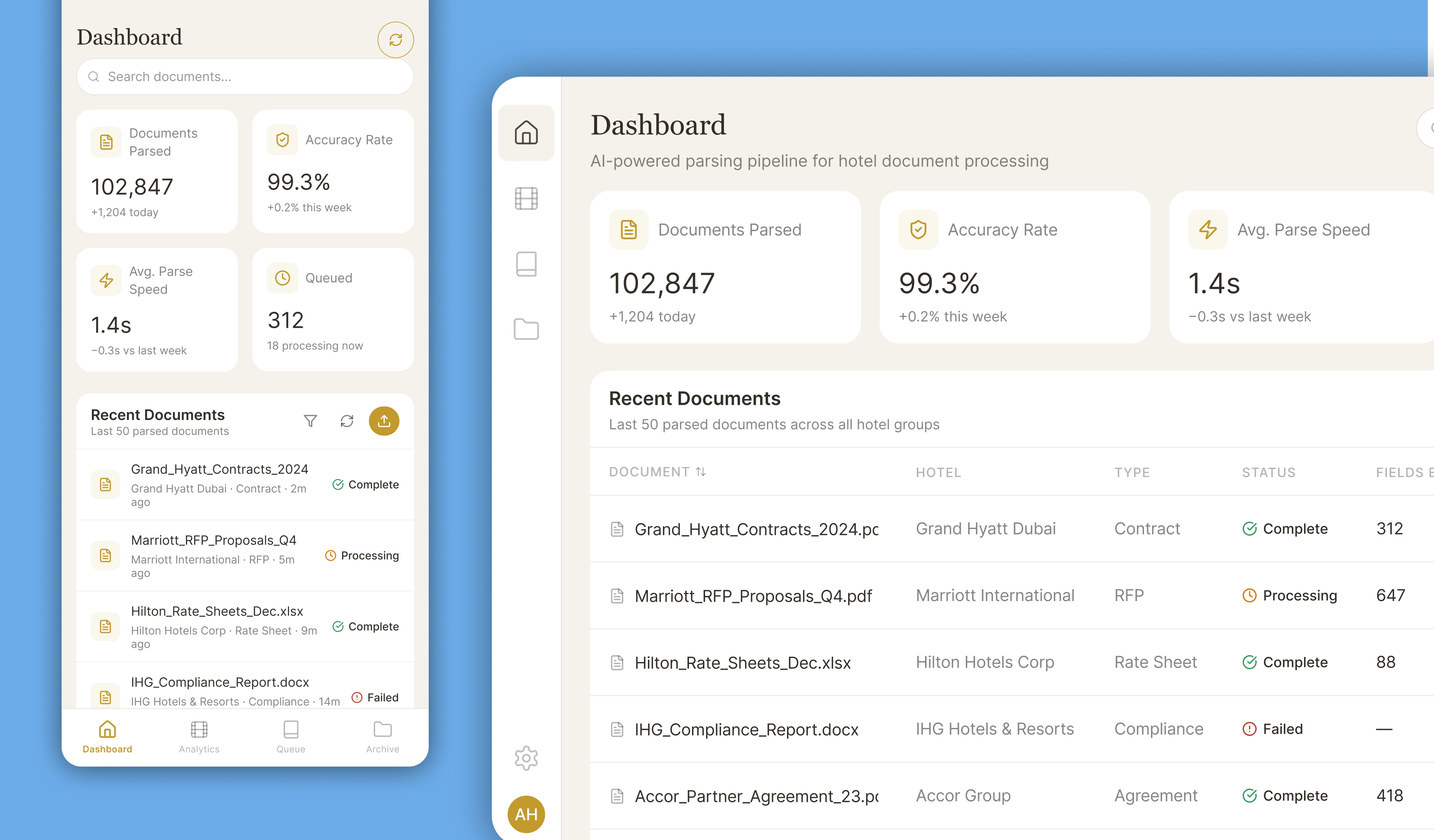Click the Processing status in the mobile Marriott row

coord(362,556)
